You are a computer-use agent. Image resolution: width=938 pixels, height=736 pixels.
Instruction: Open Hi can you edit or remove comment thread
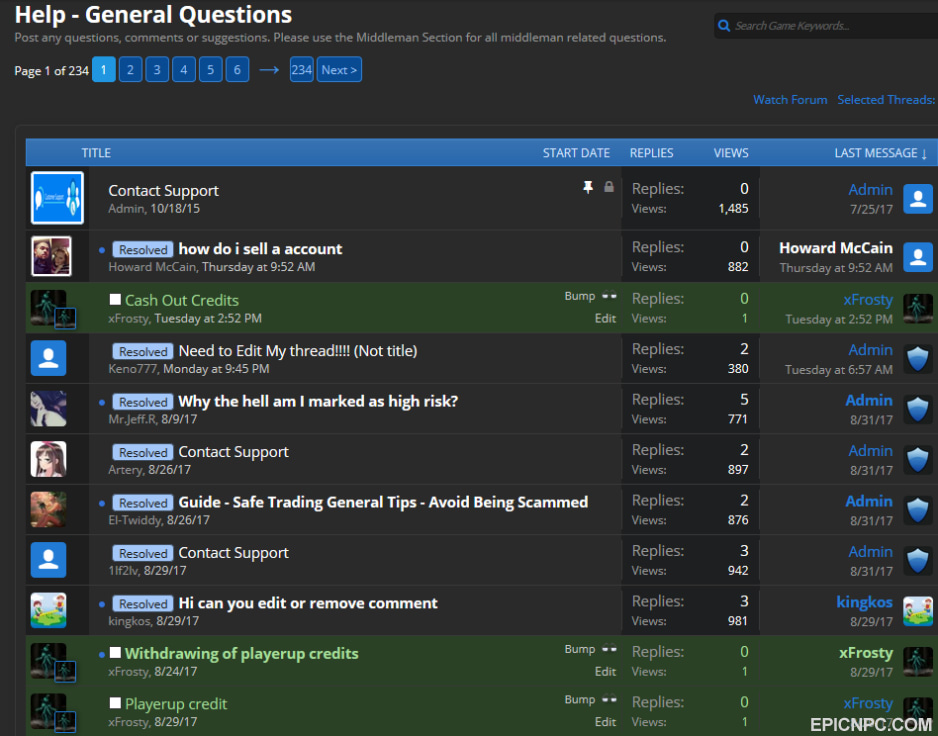tap(308, 603)
